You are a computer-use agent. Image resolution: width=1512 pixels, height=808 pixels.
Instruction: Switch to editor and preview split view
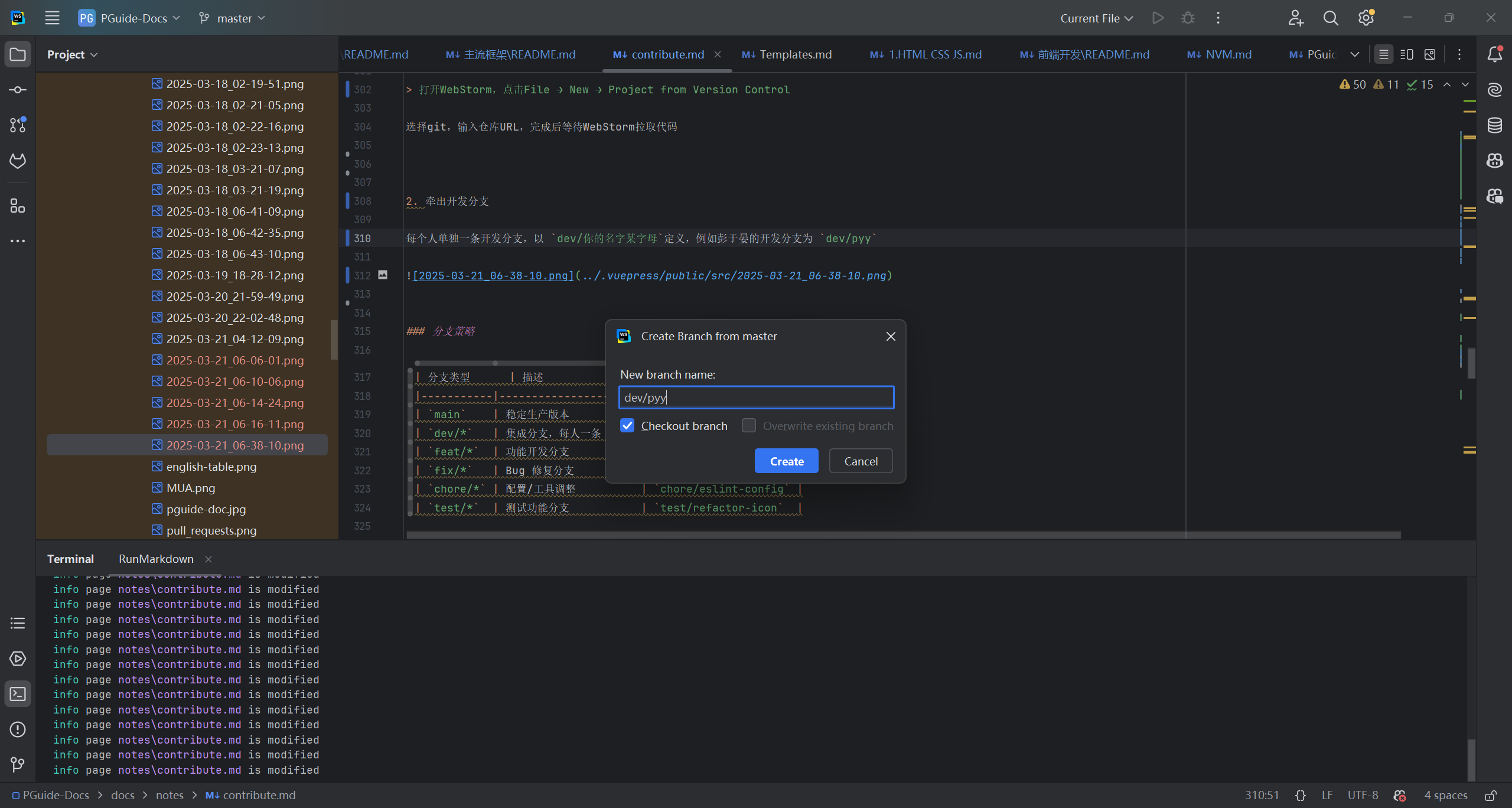pyautogui.click(x=1407, y=54)
